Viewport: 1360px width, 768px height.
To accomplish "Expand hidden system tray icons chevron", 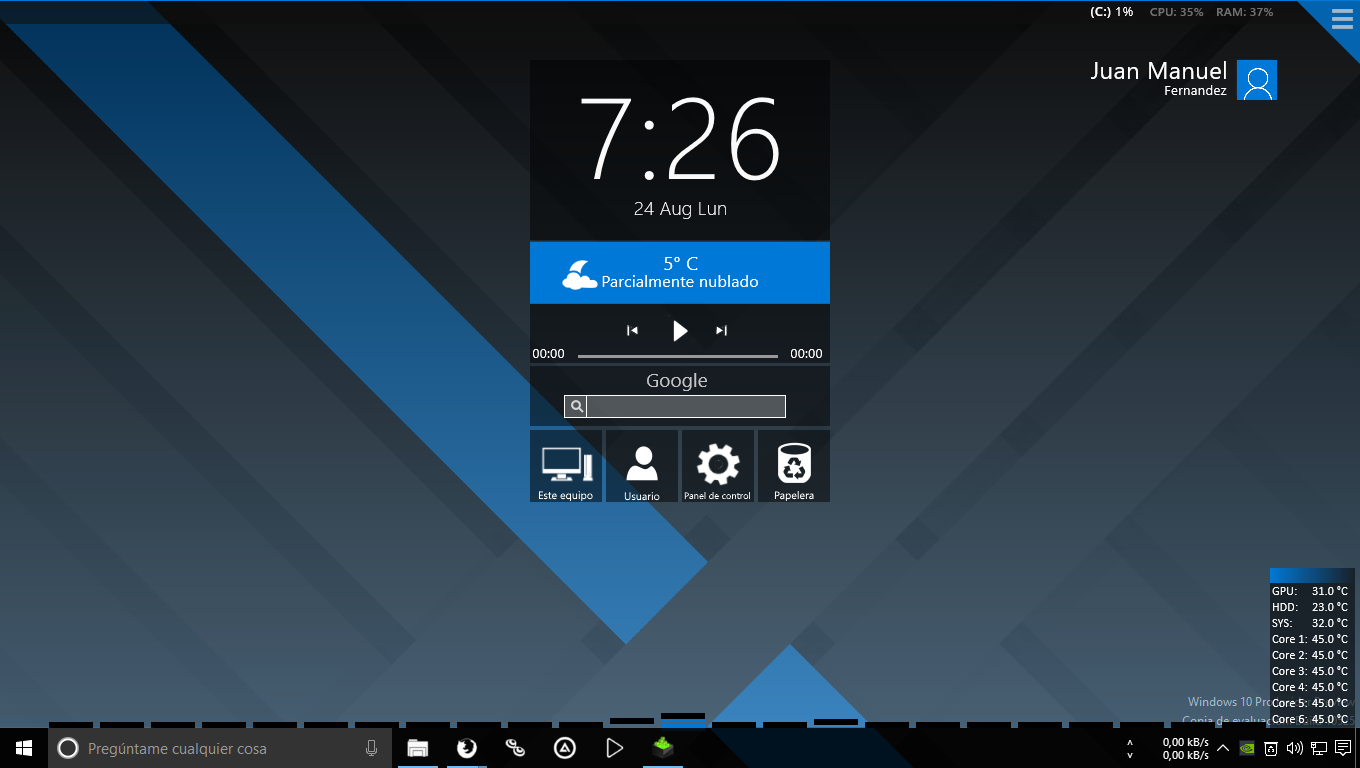I will [1223, 748].
